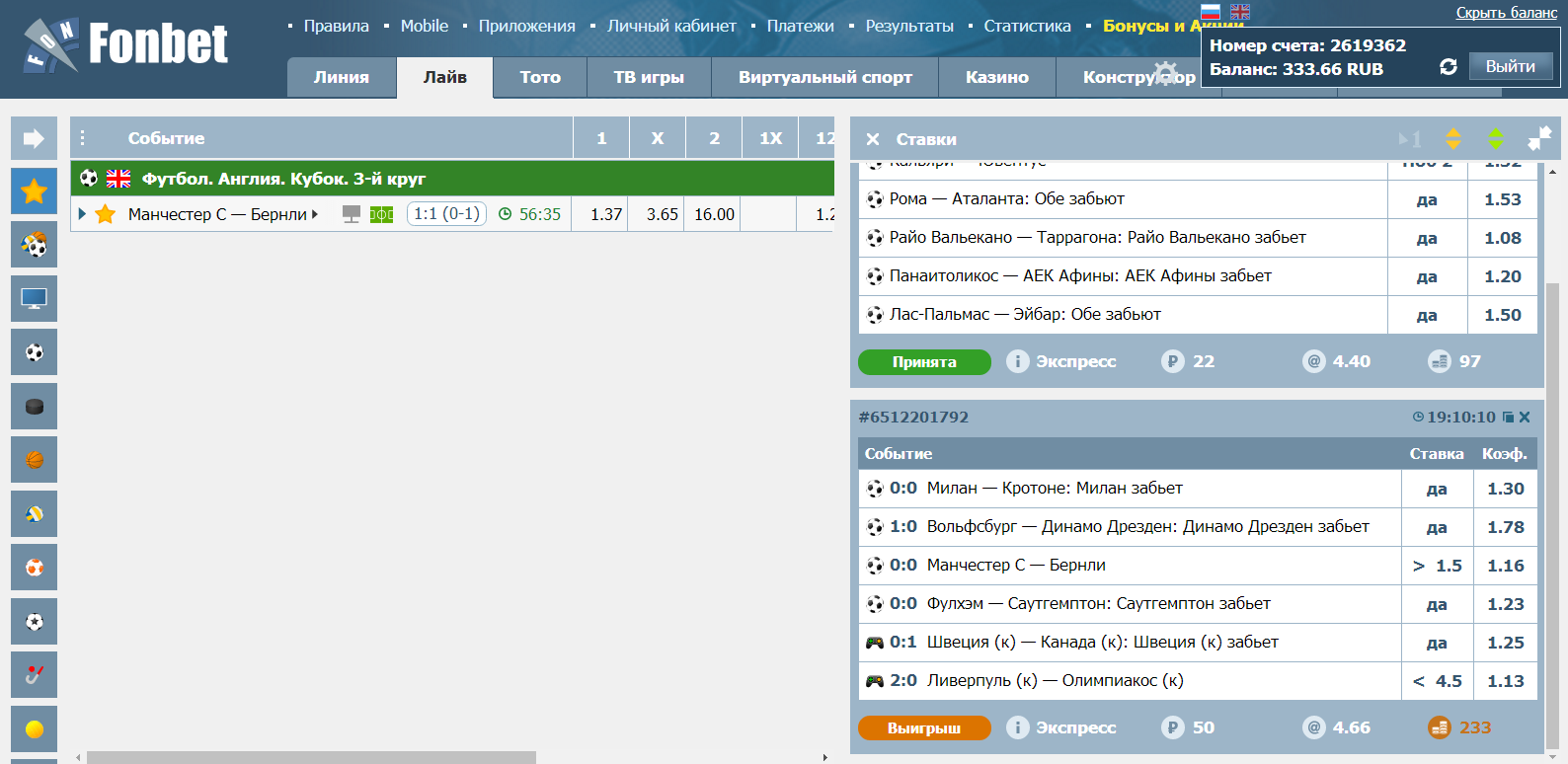The height and width of the screenshot is (764, 1568).
Task: Open the Платежи page
Action: click(801, 26)
